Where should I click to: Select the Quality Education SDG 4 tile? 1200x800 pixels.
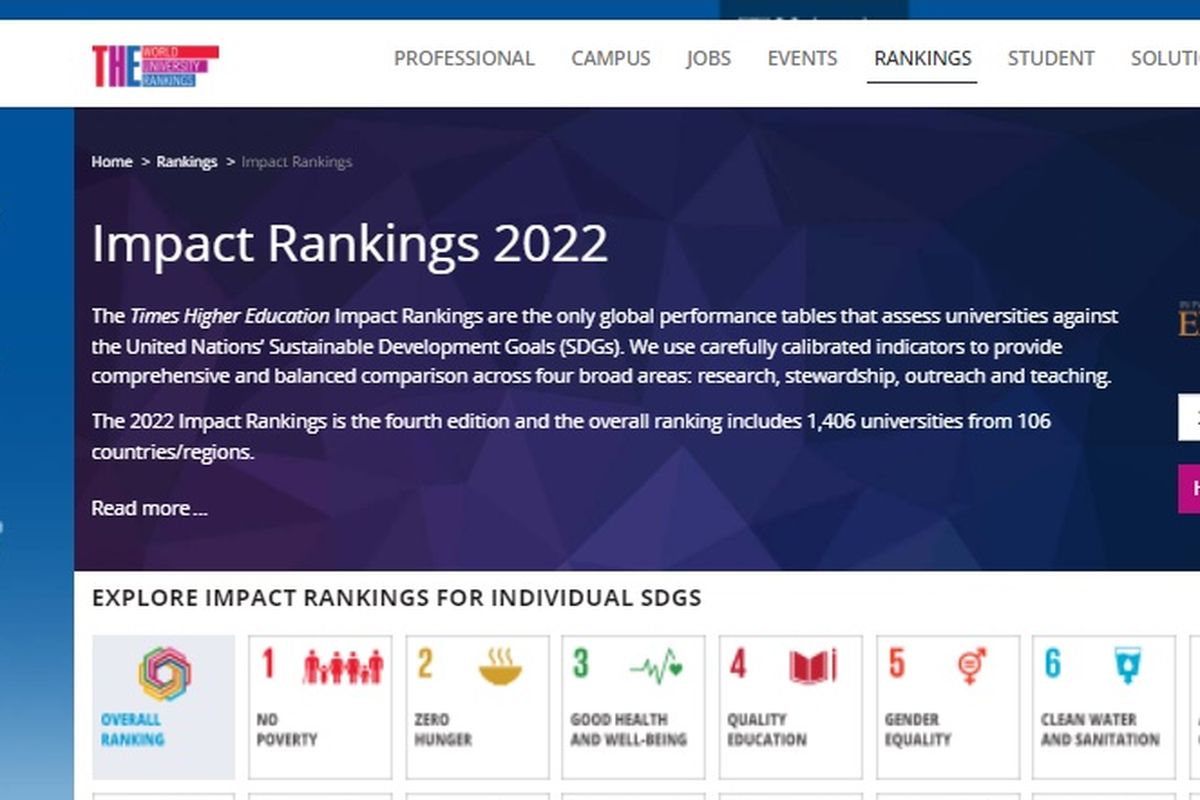point(790,707)
